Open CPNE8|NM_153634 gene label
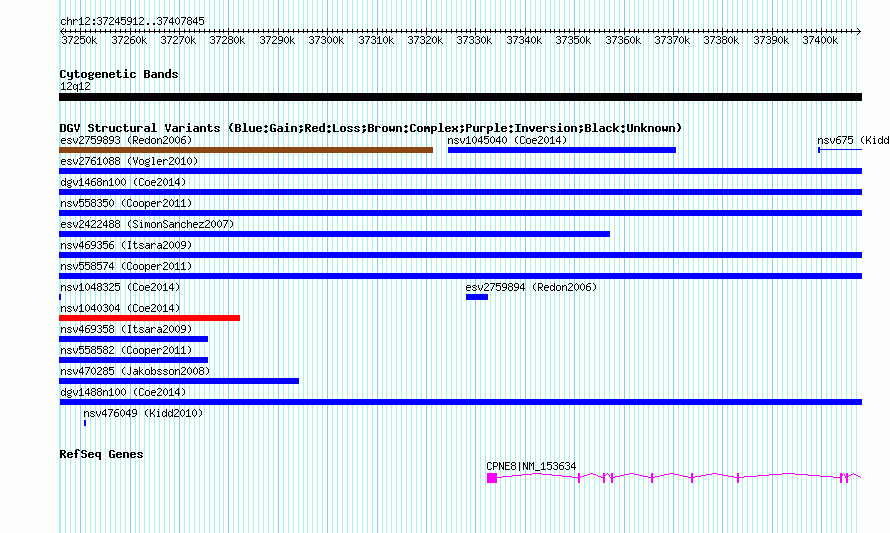890x533 pixels. pyautogui.click(x=531, y=466)
